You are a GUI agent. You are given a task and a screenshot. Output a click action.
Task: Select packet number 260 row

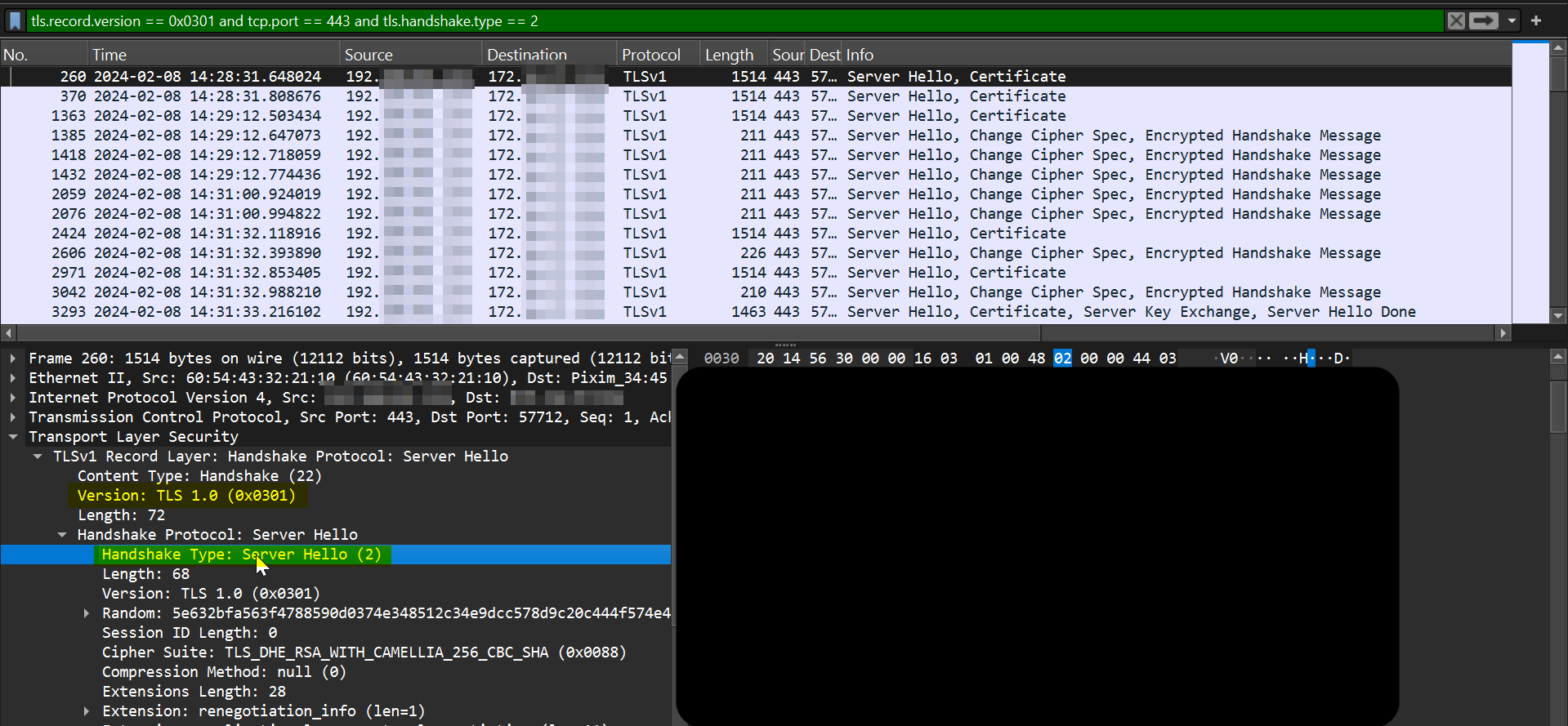756,76
